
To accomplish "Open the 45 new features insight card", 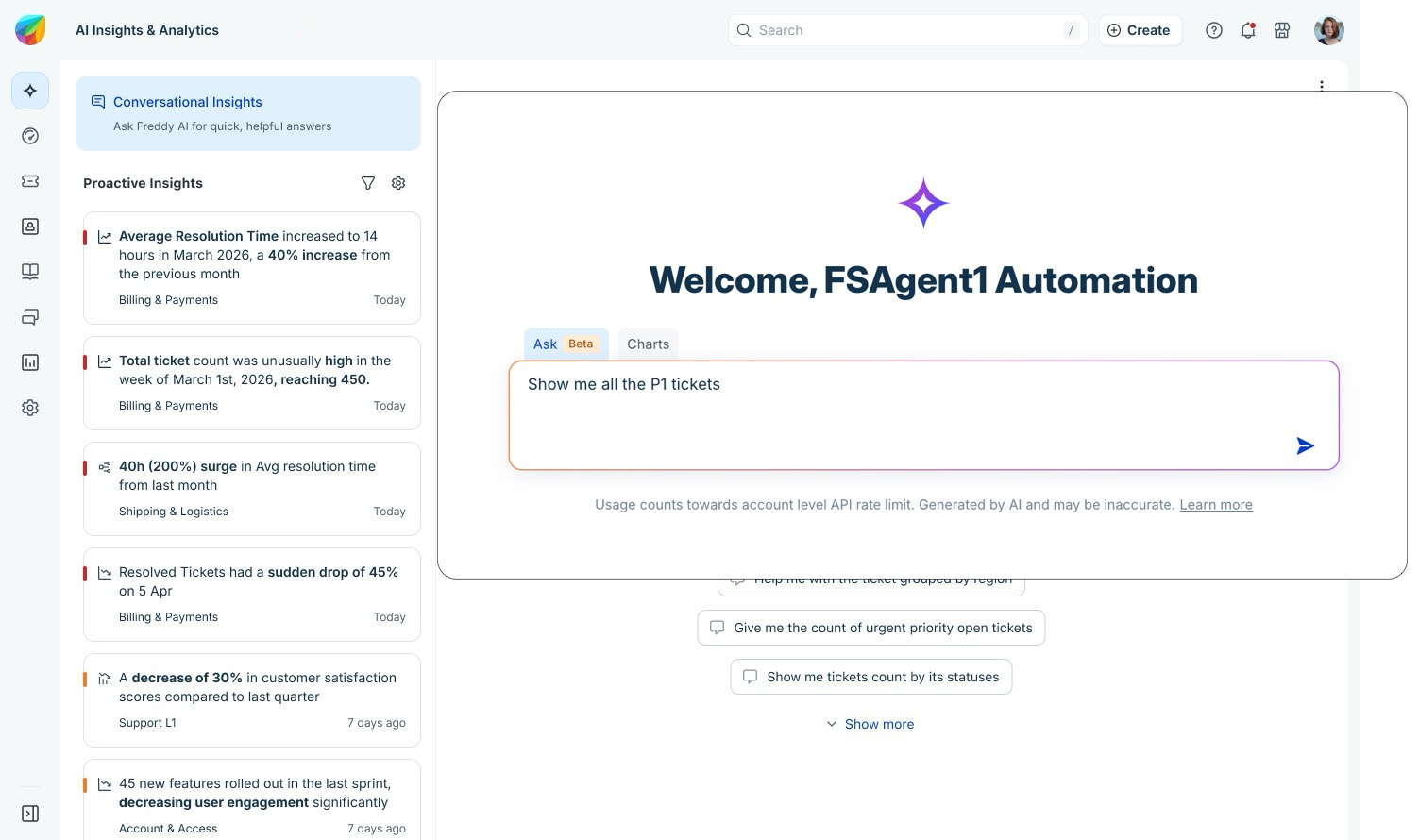I will point(252,799).
